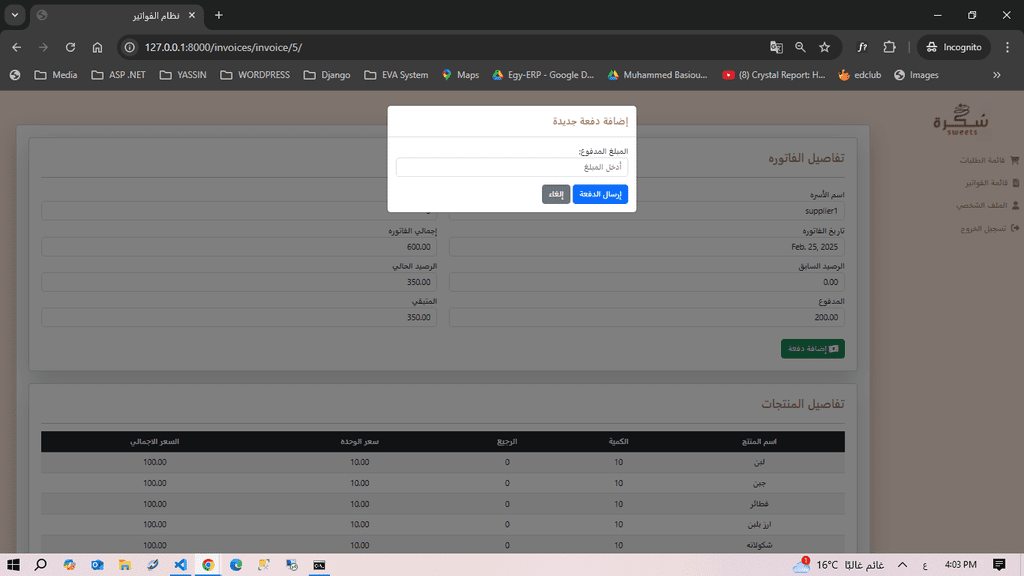Screen dimensions: 1024x576
Task: Click the green add payment button
Action: [812, 349]
